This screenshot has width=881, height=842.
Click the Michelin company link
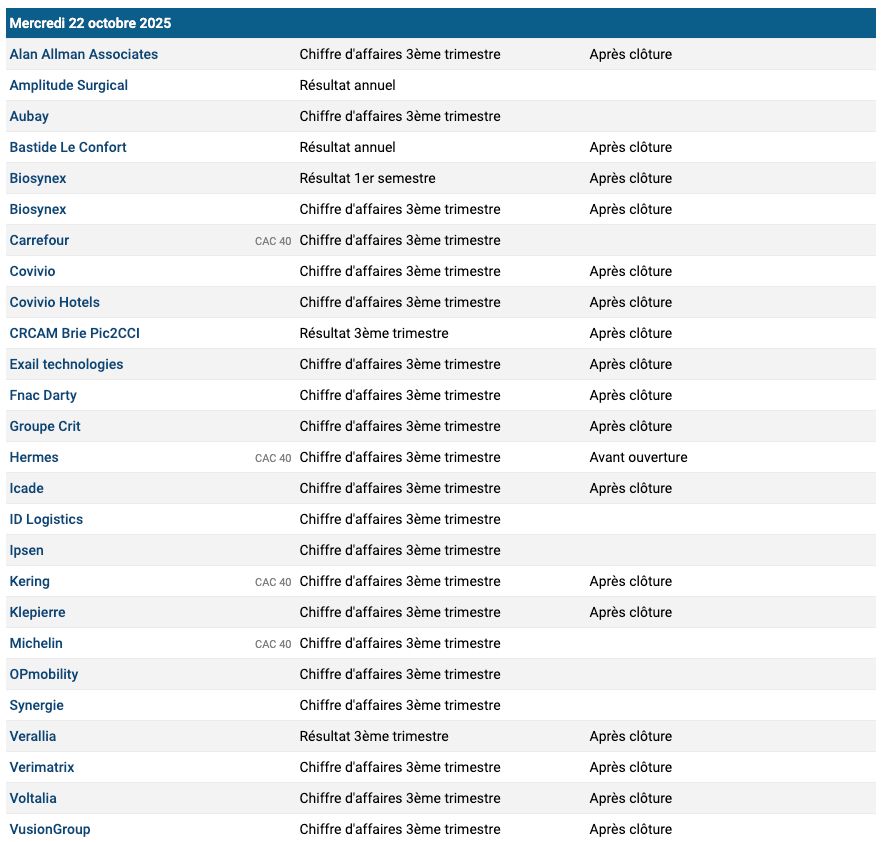[x=36, y=643]
